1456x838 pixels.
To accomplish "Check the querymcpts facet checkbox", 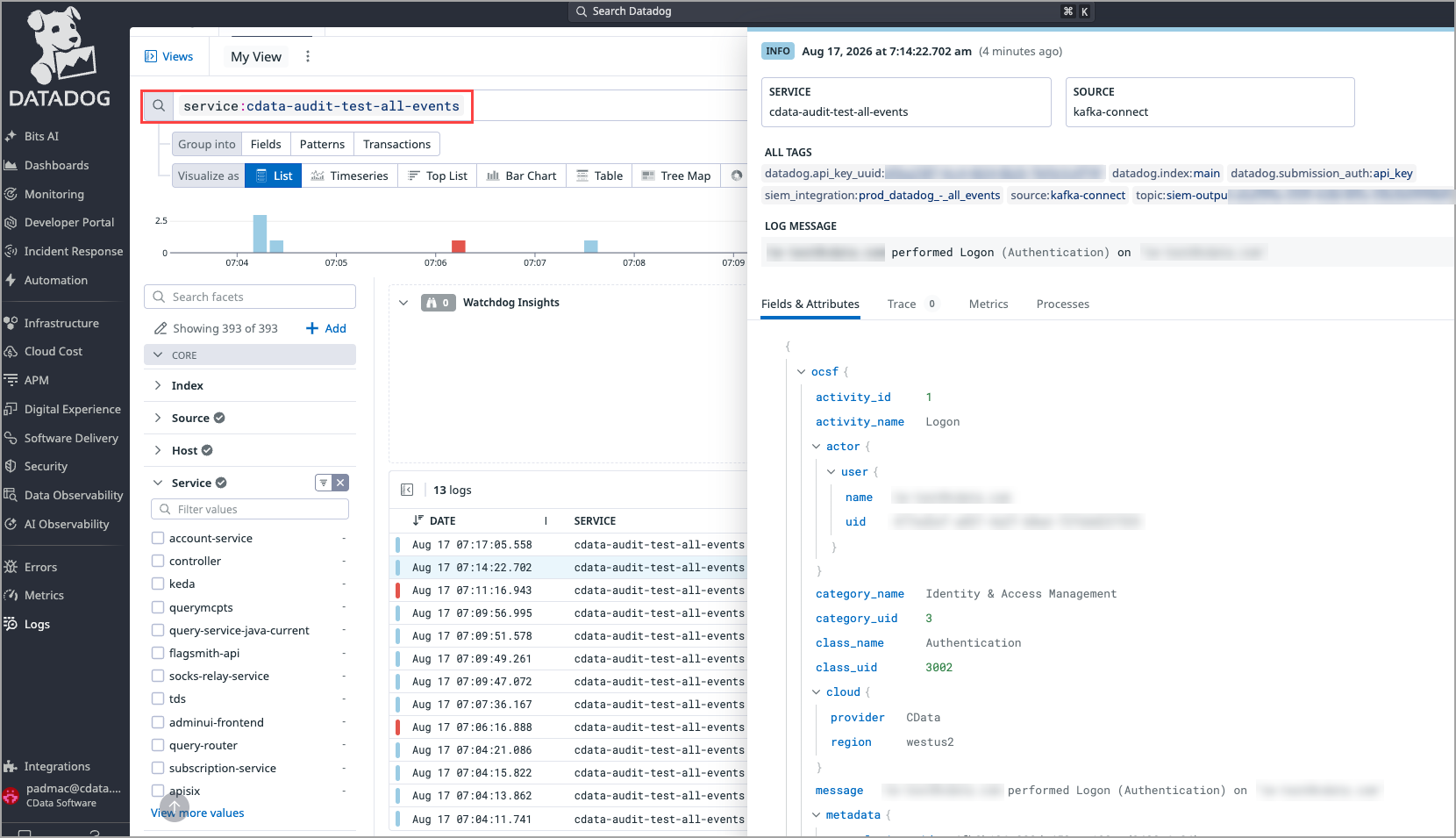I will coord(158,607).
